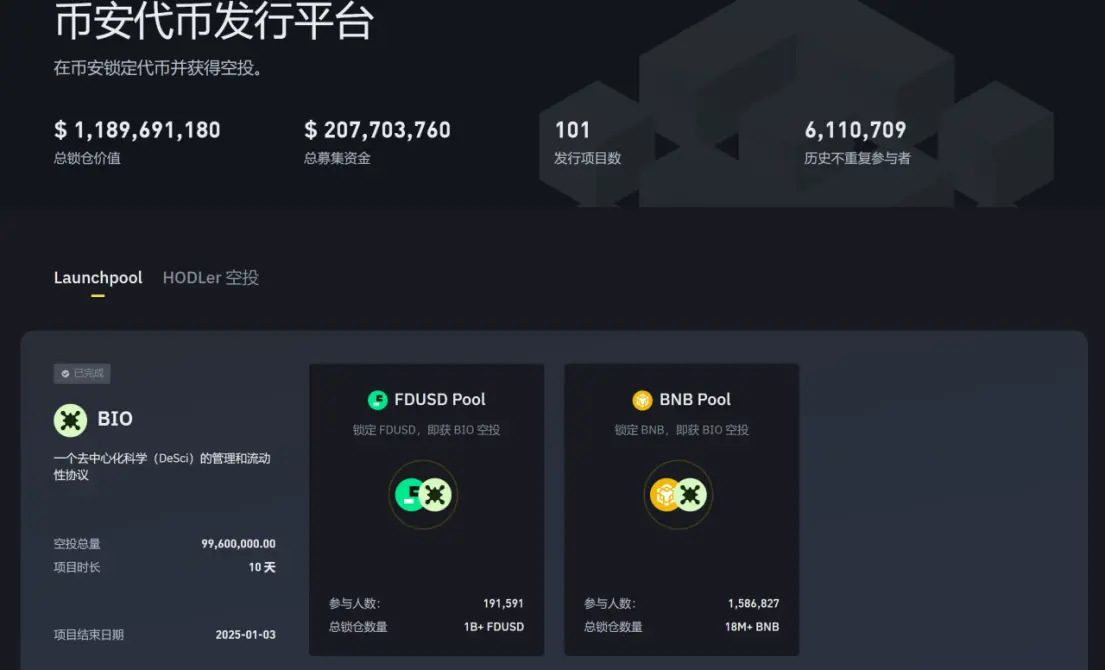Click the 历史不重复参与者 label
Image resolution: width=1106 pixels, height=670 pixels.
(857, 158)
